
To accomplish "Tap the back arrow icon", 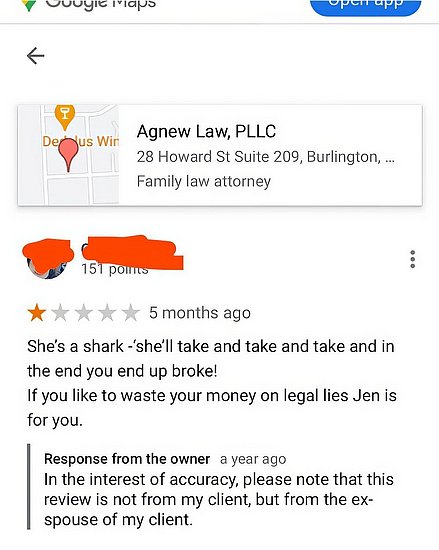I will click(35, 56).
